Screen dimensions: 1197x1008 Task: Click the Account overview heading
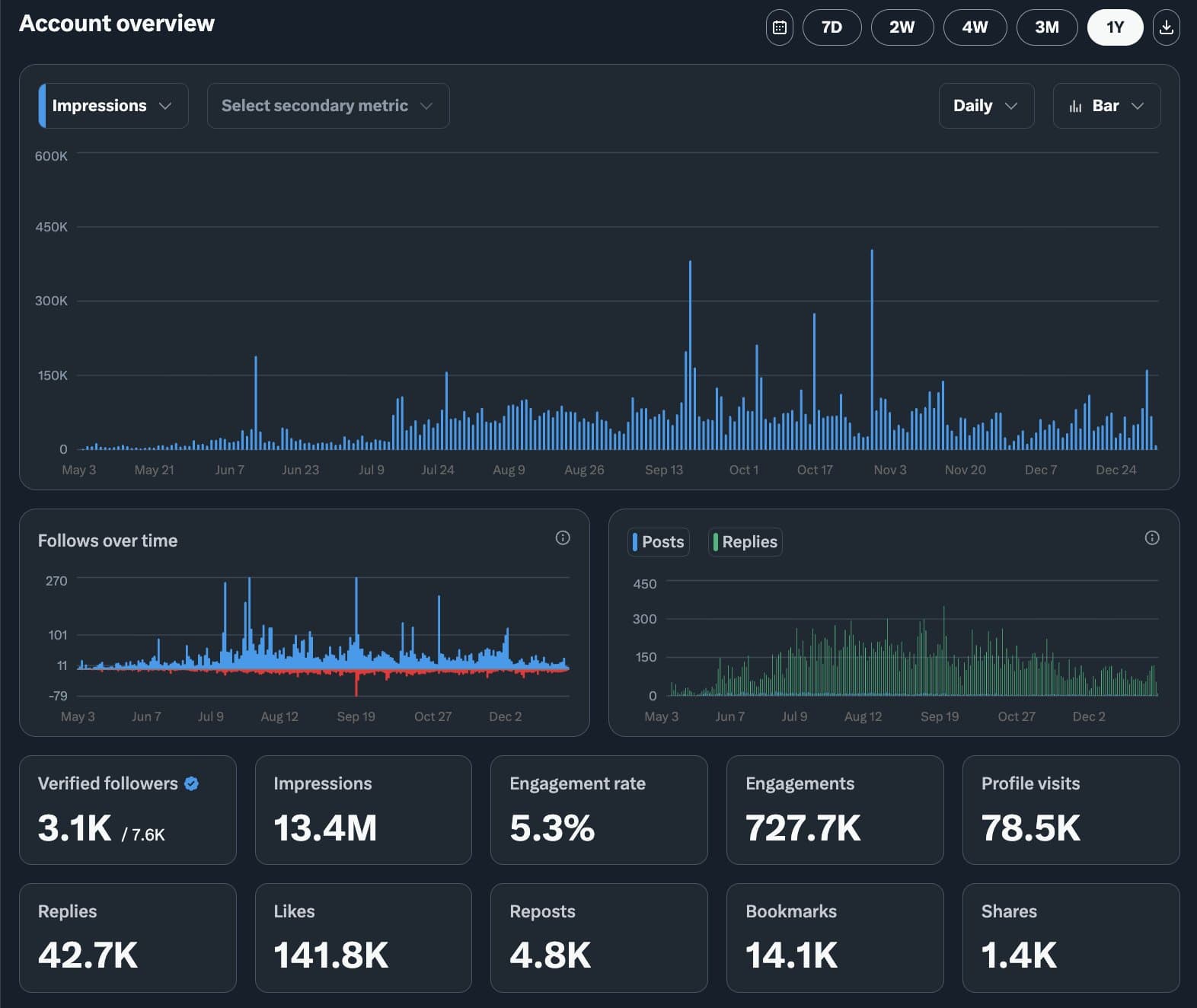(117, 24)
